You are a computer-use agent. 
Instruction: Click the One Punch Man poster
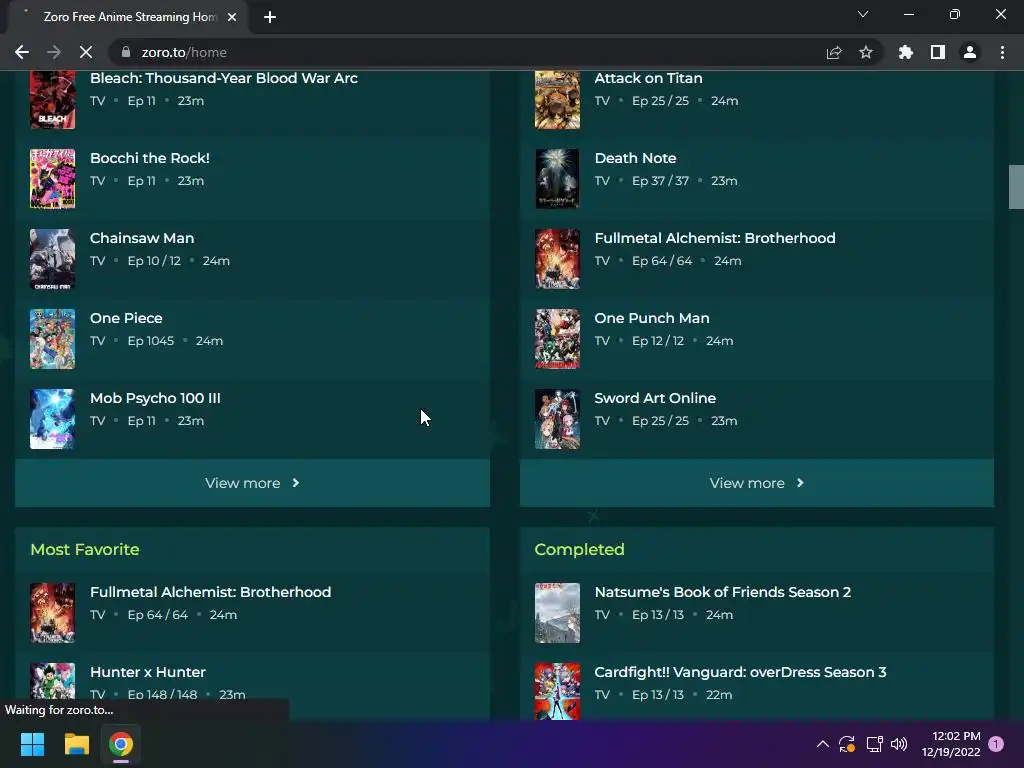point(557,339)
